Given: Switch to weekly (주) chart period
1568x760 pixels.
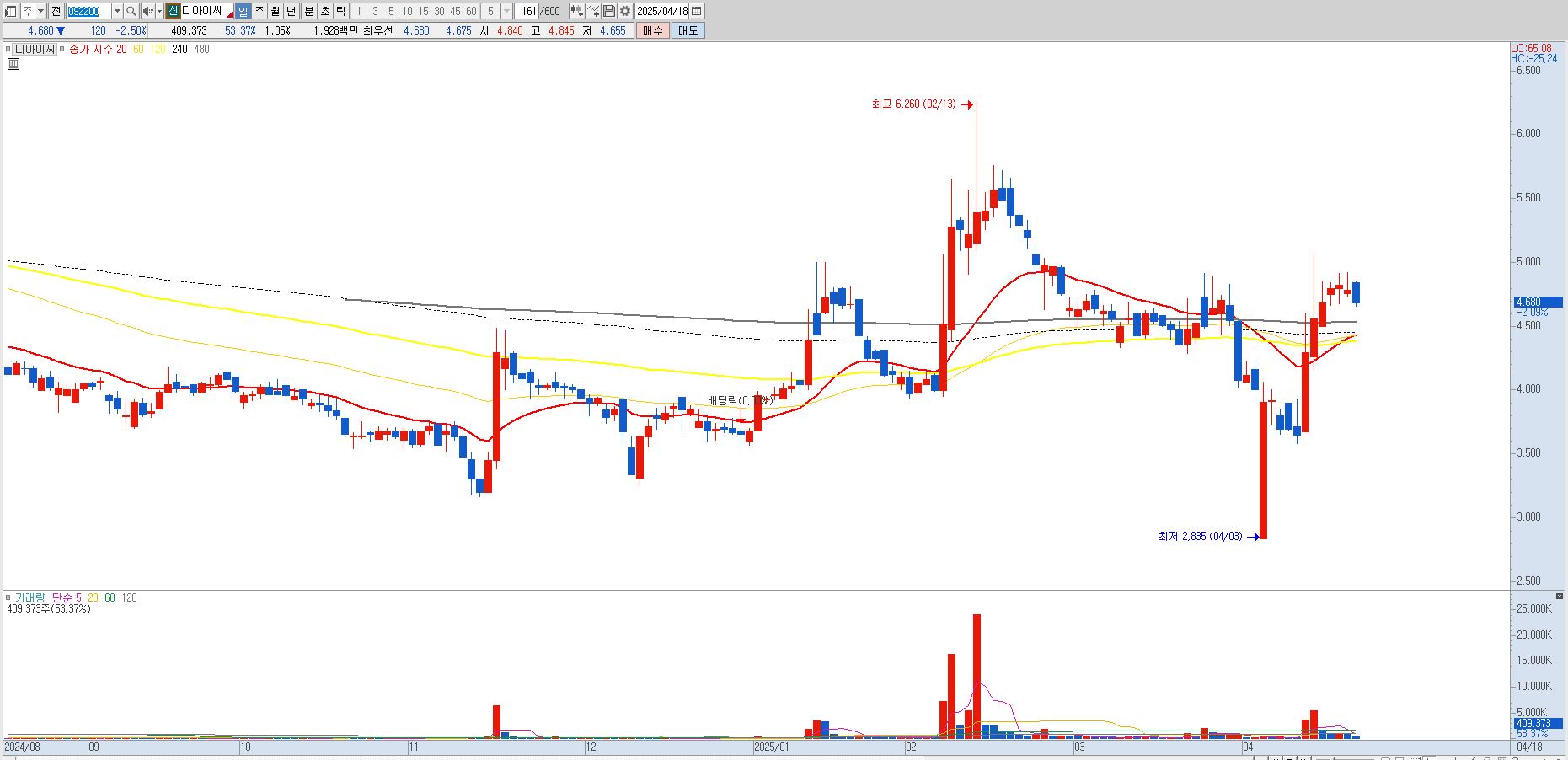Looking at the screenshot, I should [259, 11].
